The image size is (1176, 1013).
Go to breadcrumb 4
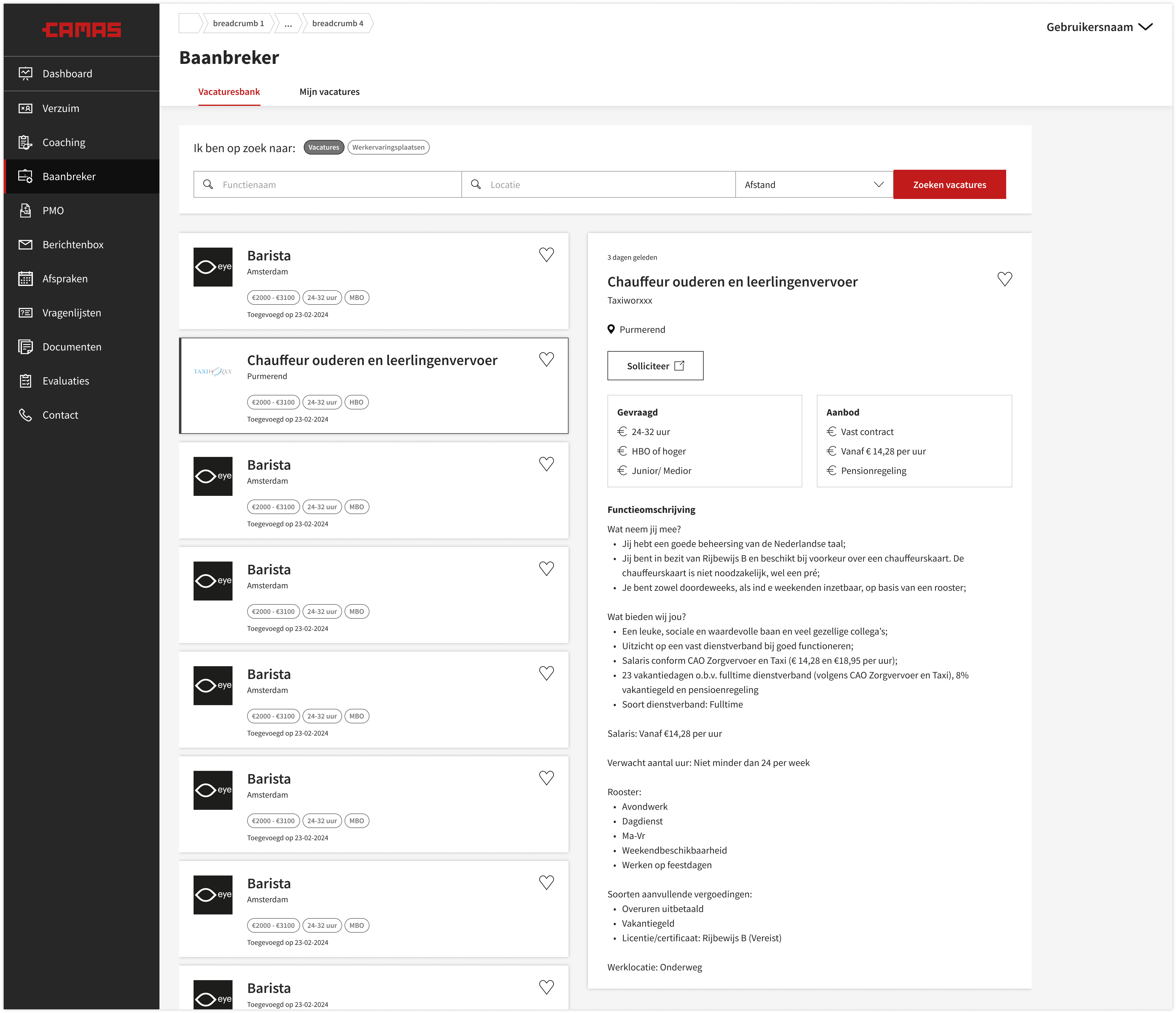[338, 23]
